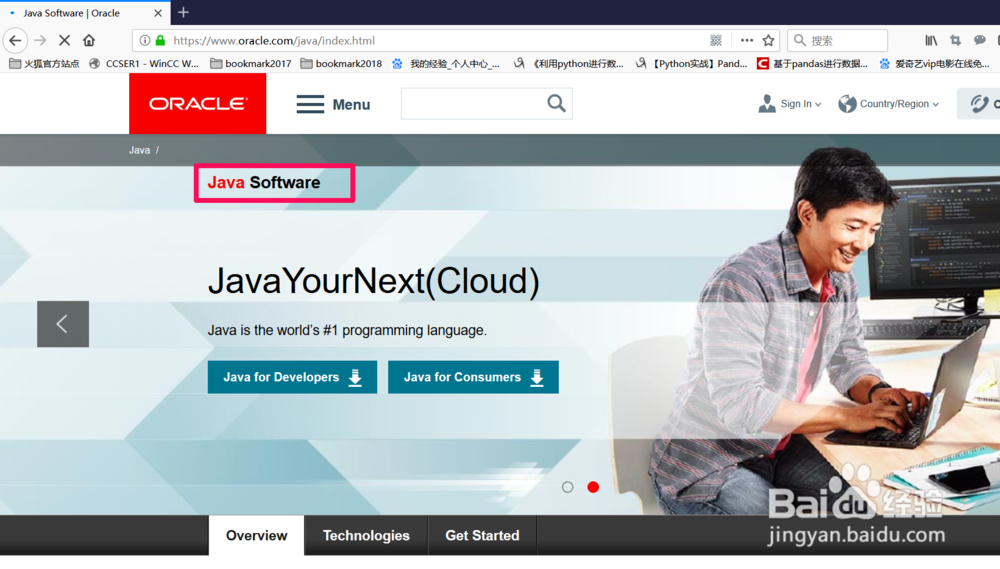
Task: Click the browser search box 搜索
Action: tap(837, 41)
